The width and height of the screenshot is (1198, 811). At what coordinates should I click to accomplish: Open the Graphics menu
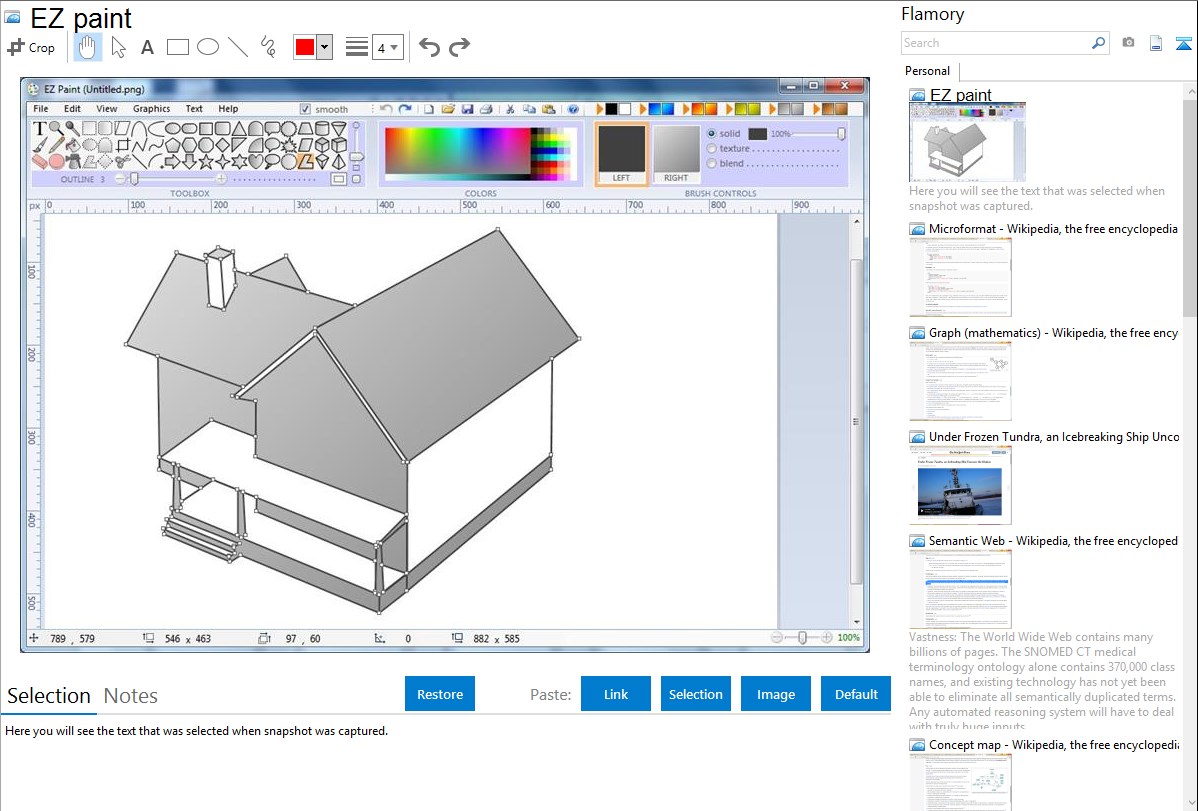[151, 108]
